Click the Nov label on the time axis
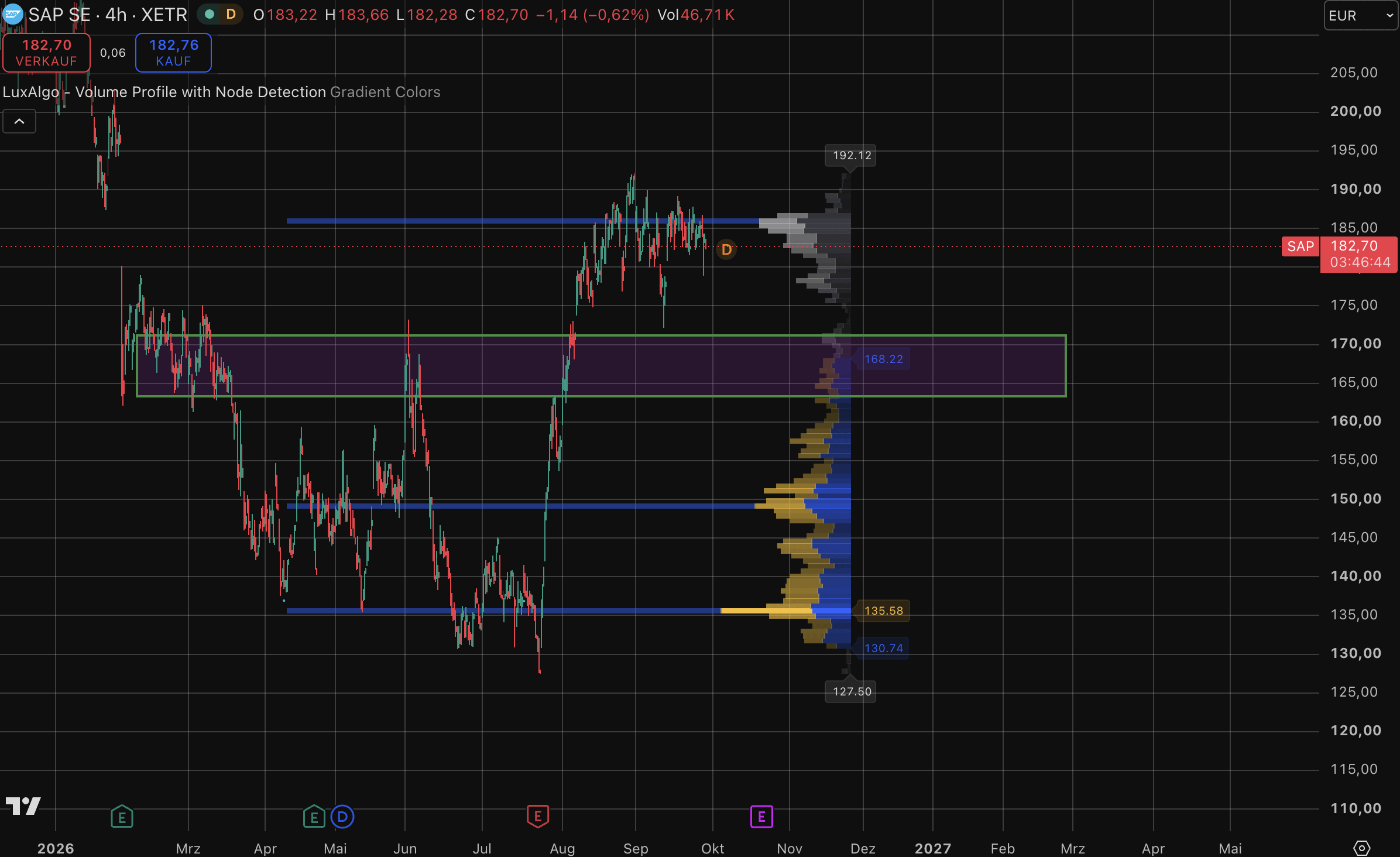The width and height of the screenshot is (1400, 857). (x=790, y=848)
